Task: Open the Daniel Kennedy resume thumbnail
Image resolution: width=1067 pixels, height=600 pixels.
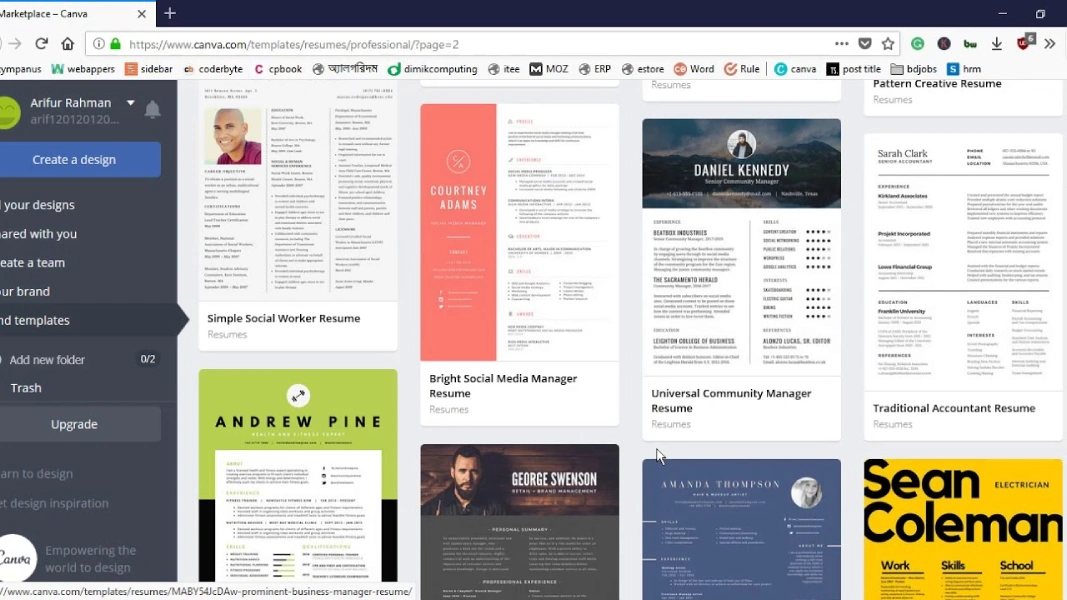Action: pos(741,247)
